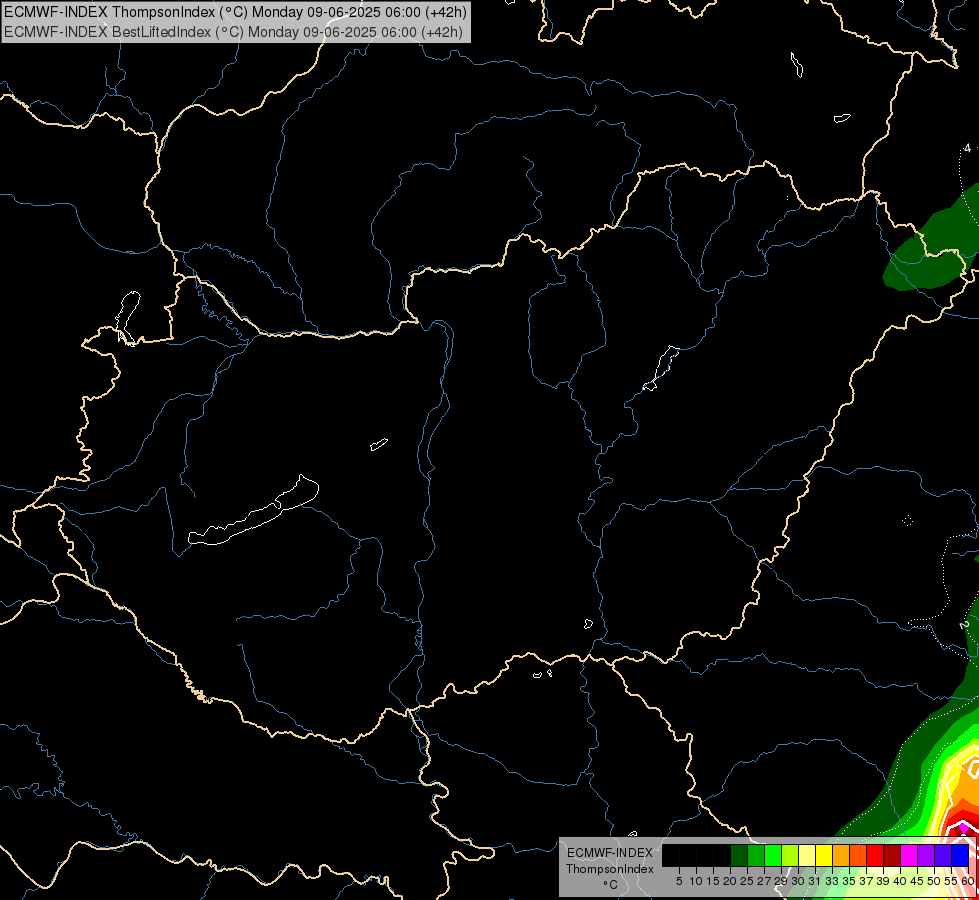Pick the magenta legend swatch (40–45)
The width and height of the screenshot is (979, 900).
(909, 855)
